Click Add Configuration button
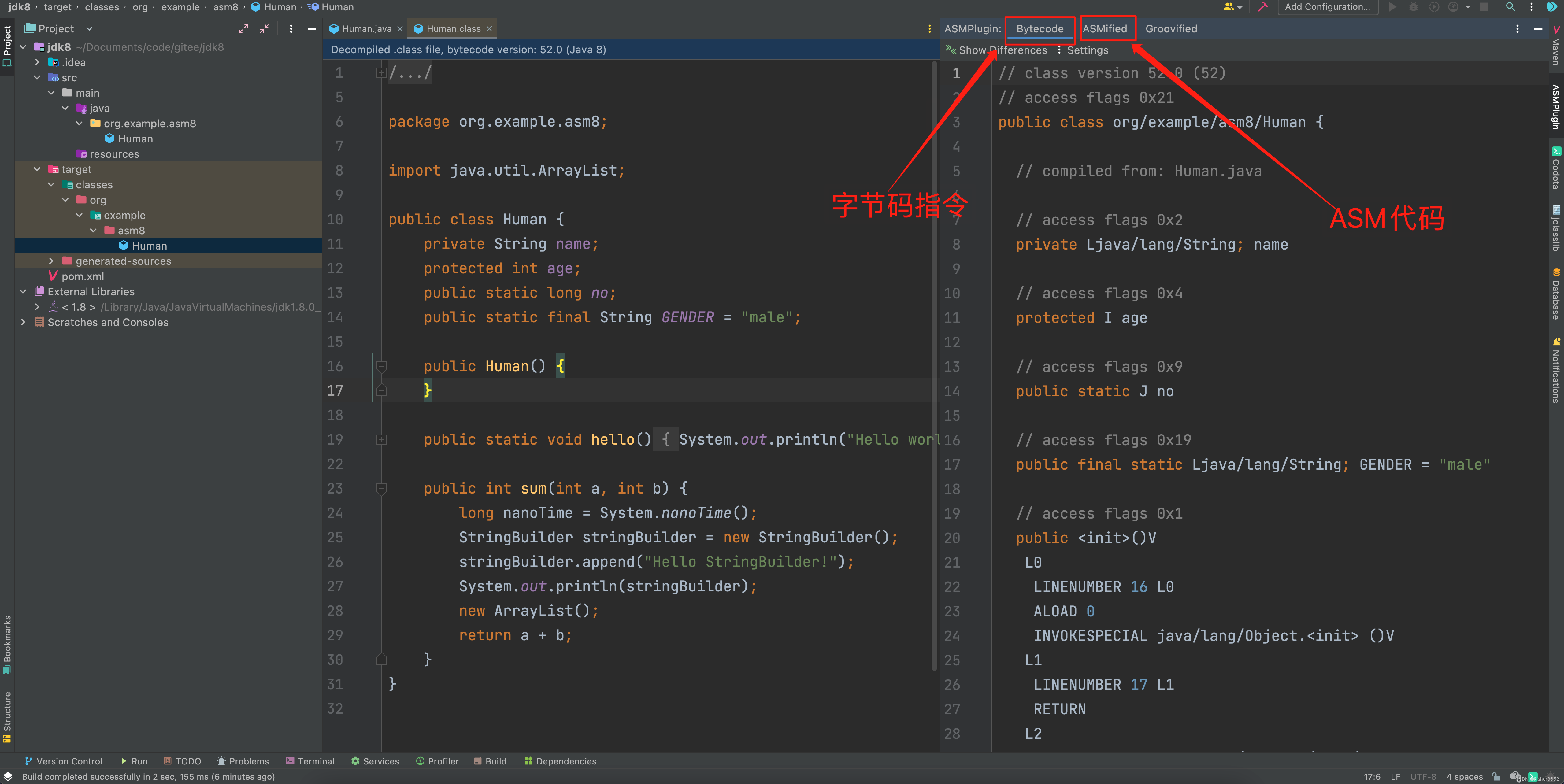The image size is (1564, 784). [x=1327, y=7]
